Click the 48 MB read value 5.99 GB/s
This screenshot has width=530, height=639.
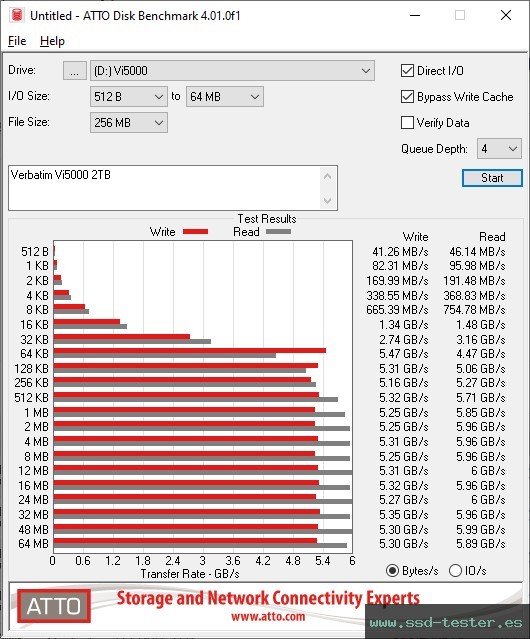click(481, 529)
